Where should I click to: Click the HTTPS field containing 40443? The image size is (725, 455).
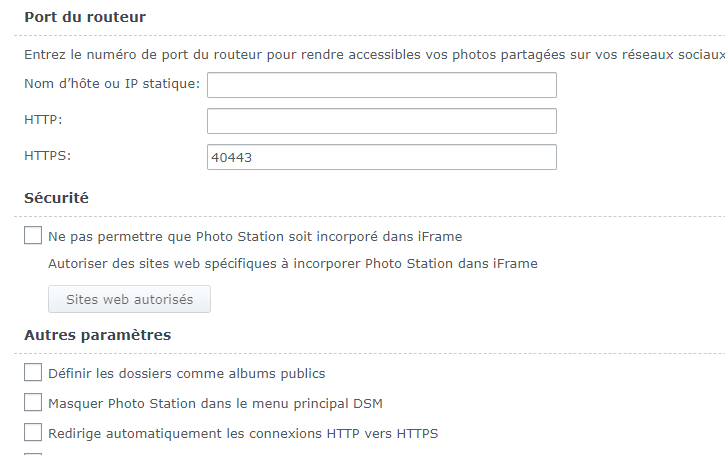point(381,157)
